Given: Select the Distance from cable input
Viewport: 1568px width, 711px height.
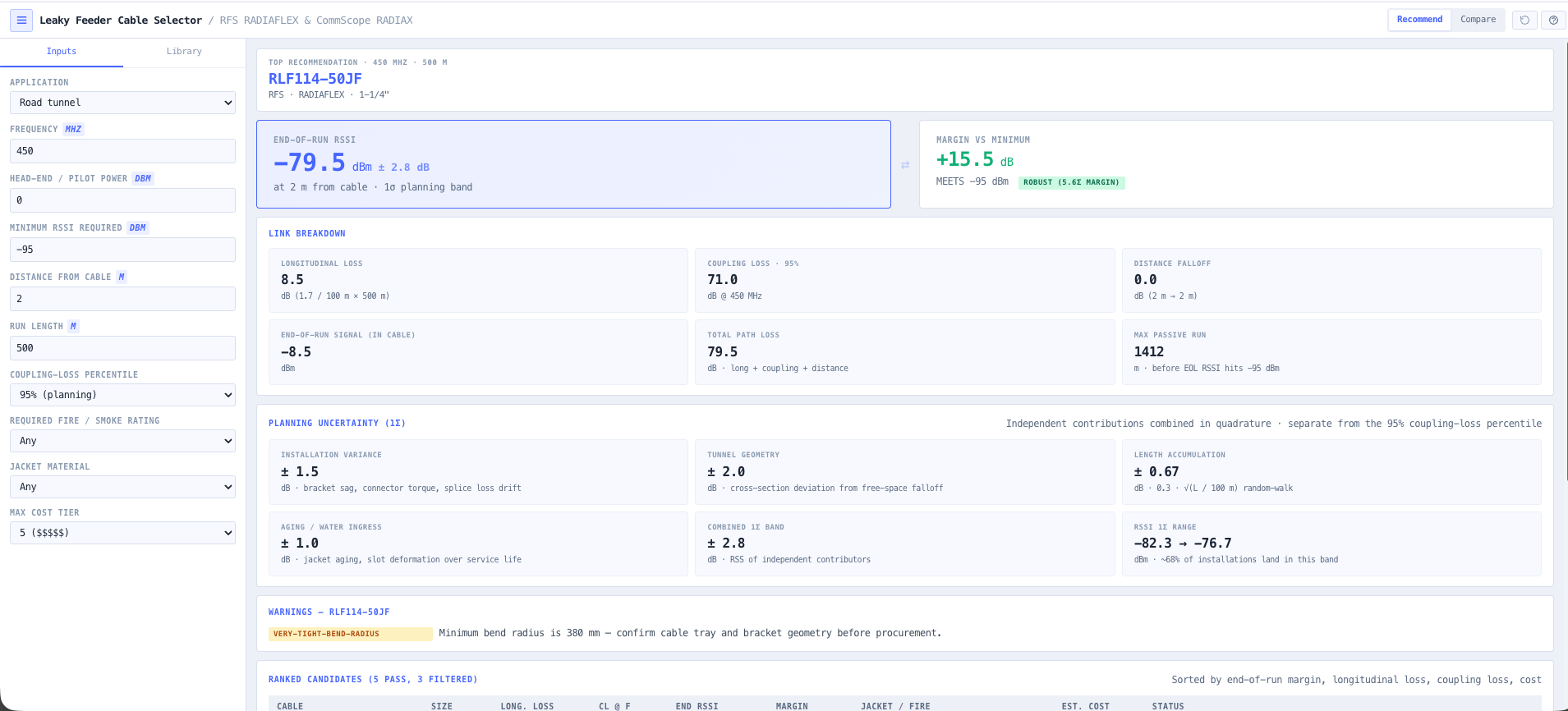Looking at the screenshot, I should [122, 299].
